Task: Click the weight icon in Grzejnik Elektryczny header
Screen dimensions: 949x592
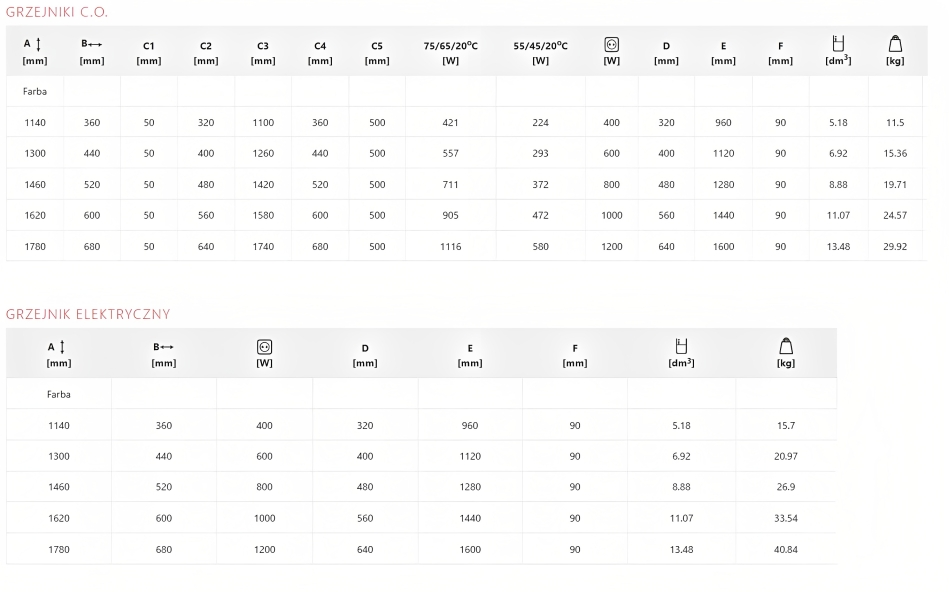Action: click(785, 346)
